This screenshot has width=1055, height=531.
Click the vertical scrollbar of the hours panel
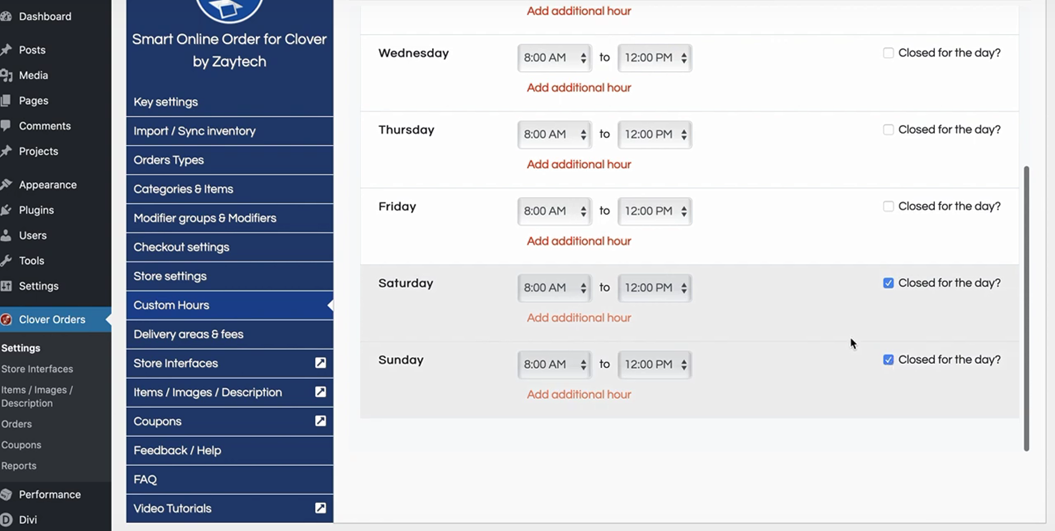1026,308
